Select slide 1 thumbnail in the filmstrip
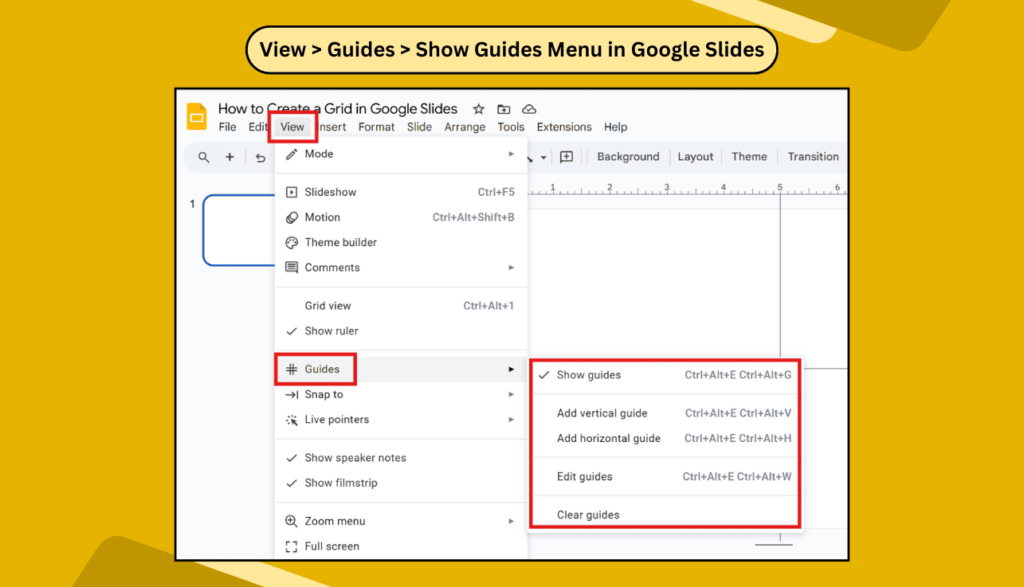 239,230
